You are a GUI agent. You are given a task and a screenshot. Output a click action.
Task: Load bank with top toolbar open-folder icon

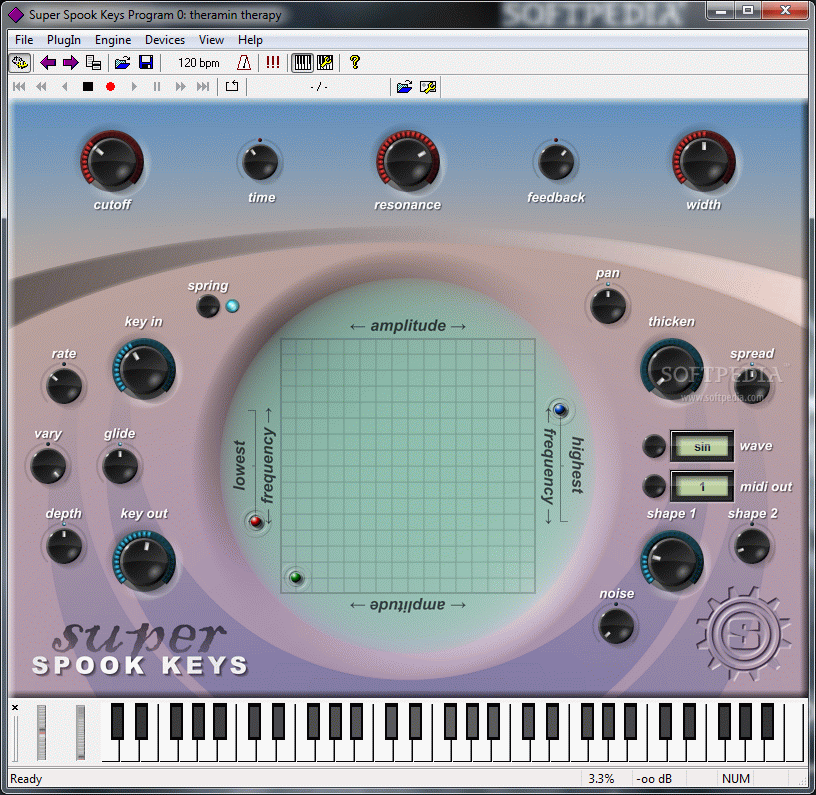(x=122, y=63)
